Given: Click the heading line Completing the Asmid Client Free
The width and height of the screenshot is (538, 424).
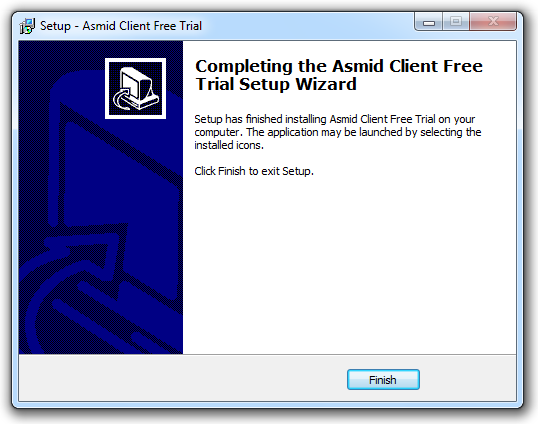Looking at the screenshot, I should [339, 67].
